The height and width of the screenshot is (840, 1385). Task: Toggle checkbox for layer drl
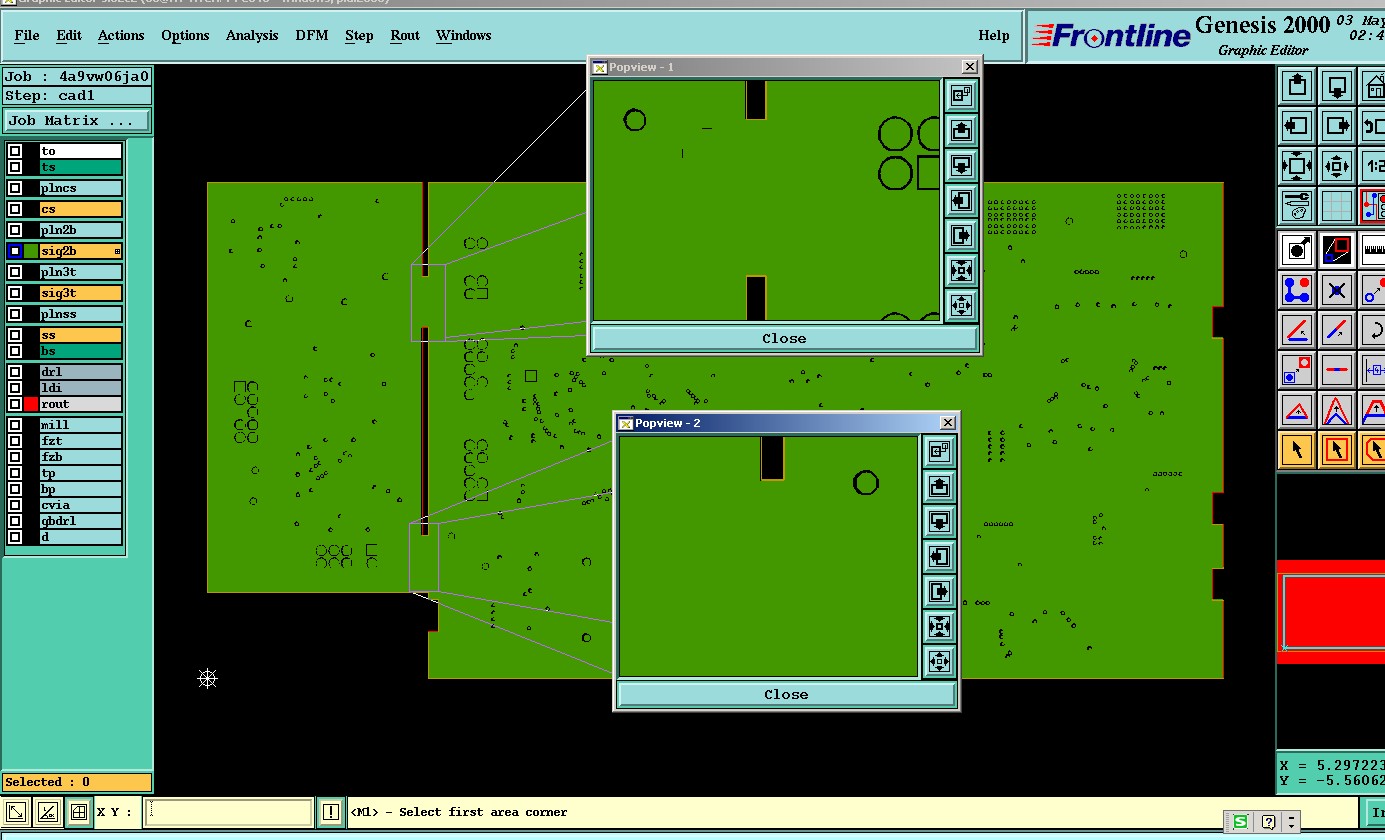[15, 372]
